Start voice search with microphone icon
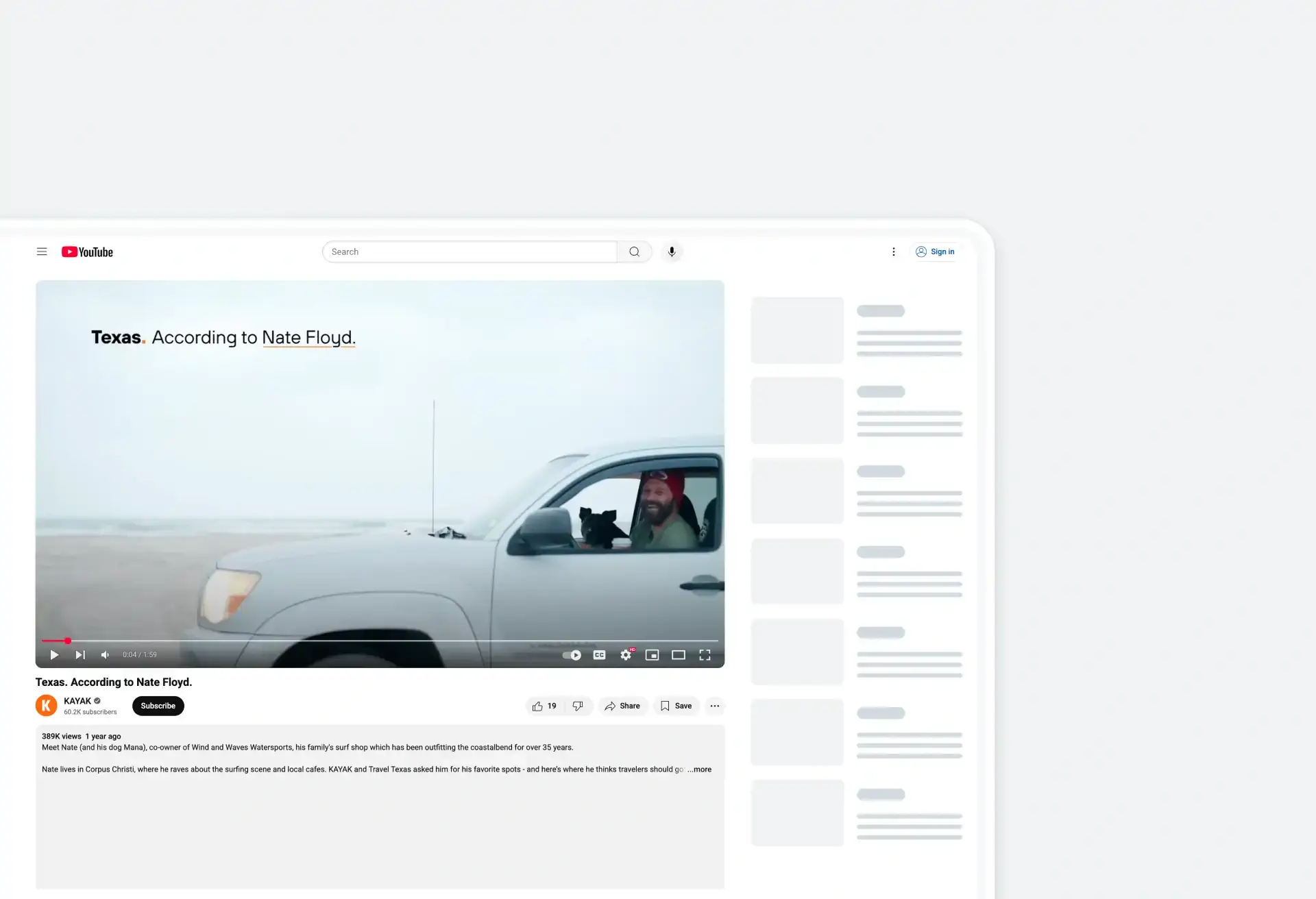 (x=672, y=251)
